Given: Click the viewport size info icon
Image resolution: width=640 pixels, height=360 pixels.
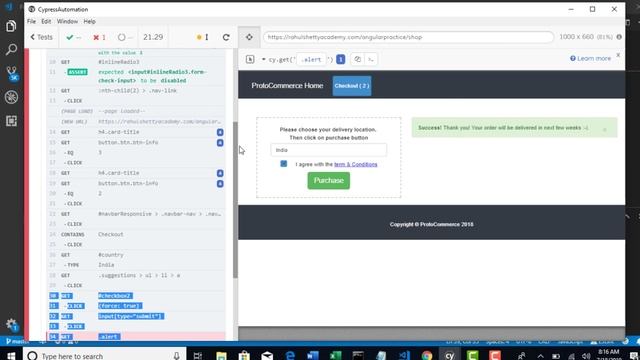Looking at the screenshot, I should tap(619, 37).
